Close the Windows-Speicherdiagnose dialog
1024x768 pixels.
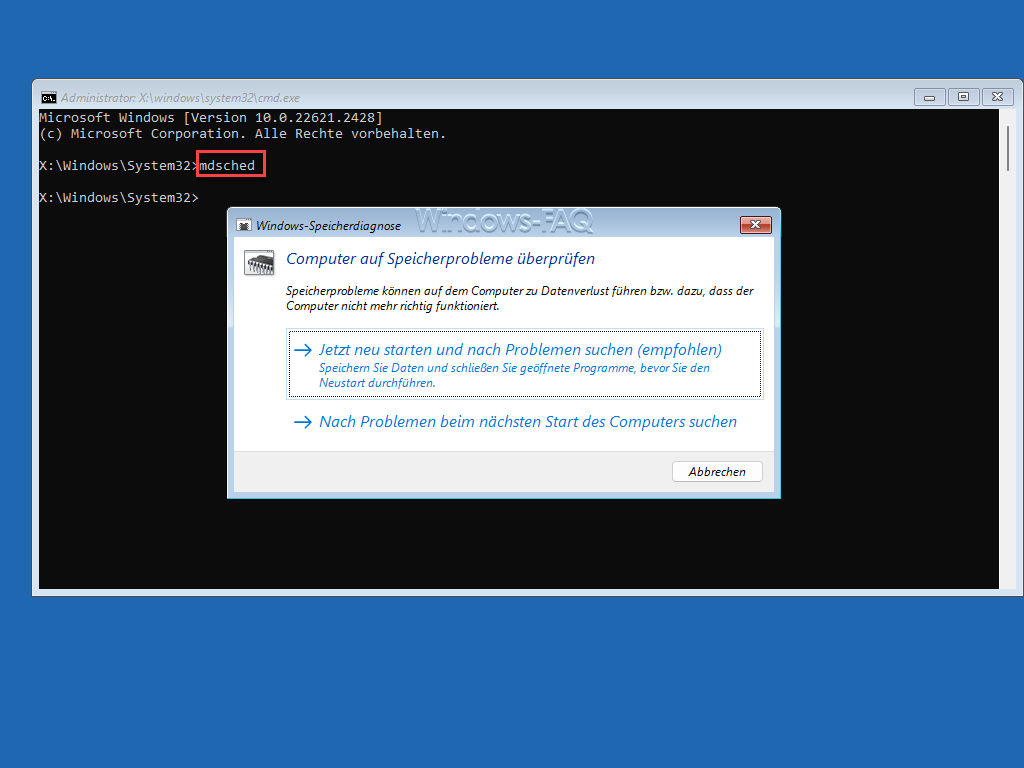pos(756,225)
